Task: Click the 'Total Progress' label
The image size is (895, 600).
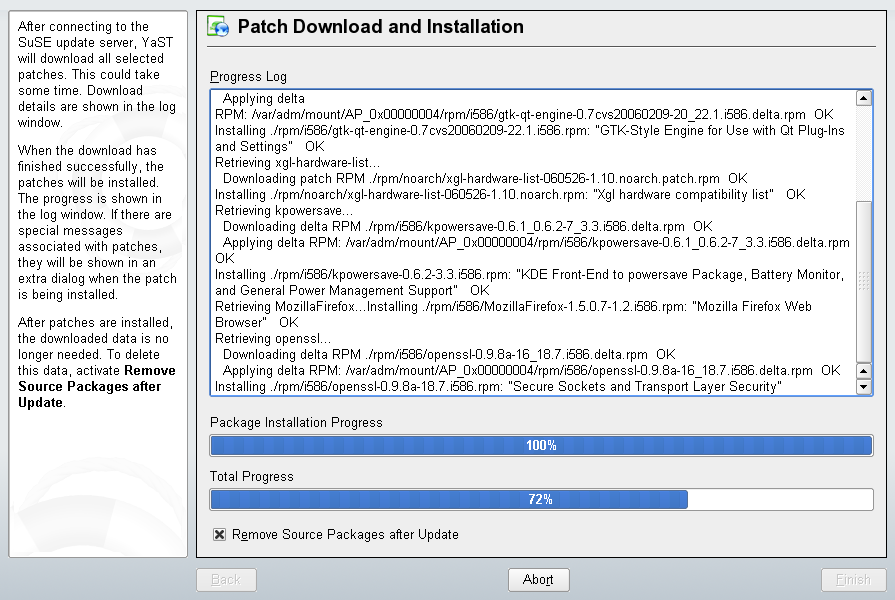Action: [252, 477]
